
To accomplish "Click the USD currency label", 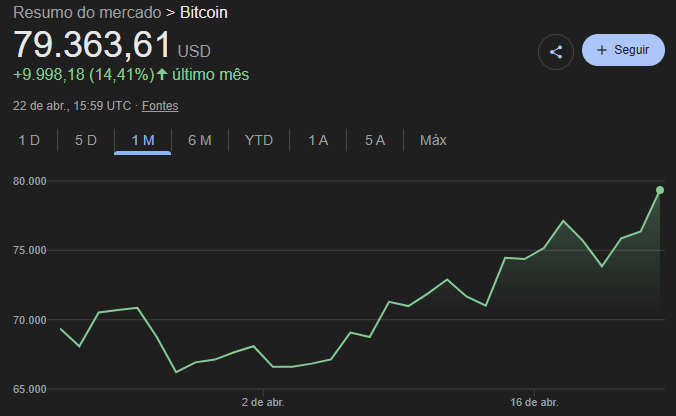I will click(x=194, y=52).
